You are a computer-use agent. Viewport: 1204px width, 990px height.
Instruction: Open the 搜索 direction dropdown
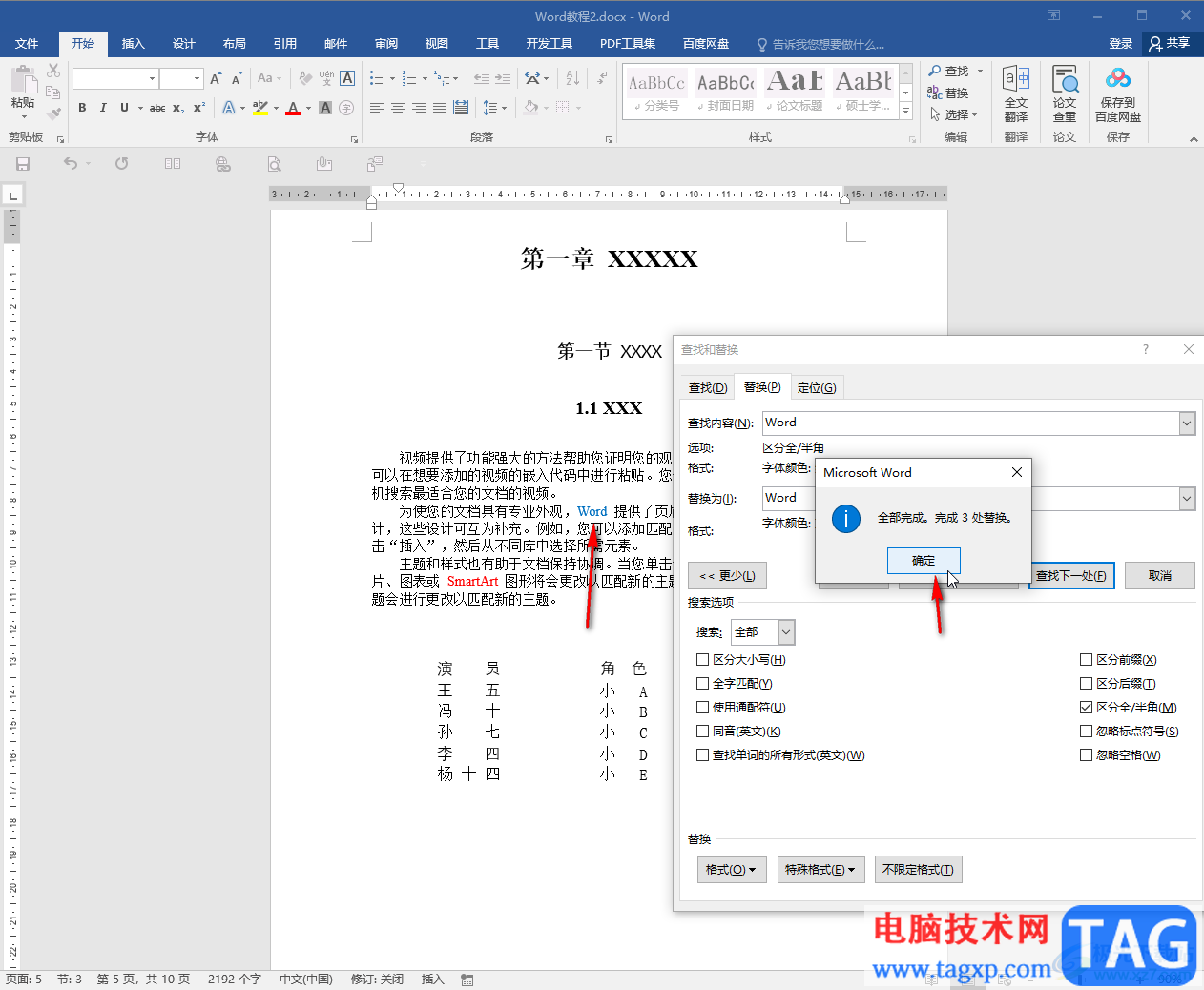tap(786, 631)
